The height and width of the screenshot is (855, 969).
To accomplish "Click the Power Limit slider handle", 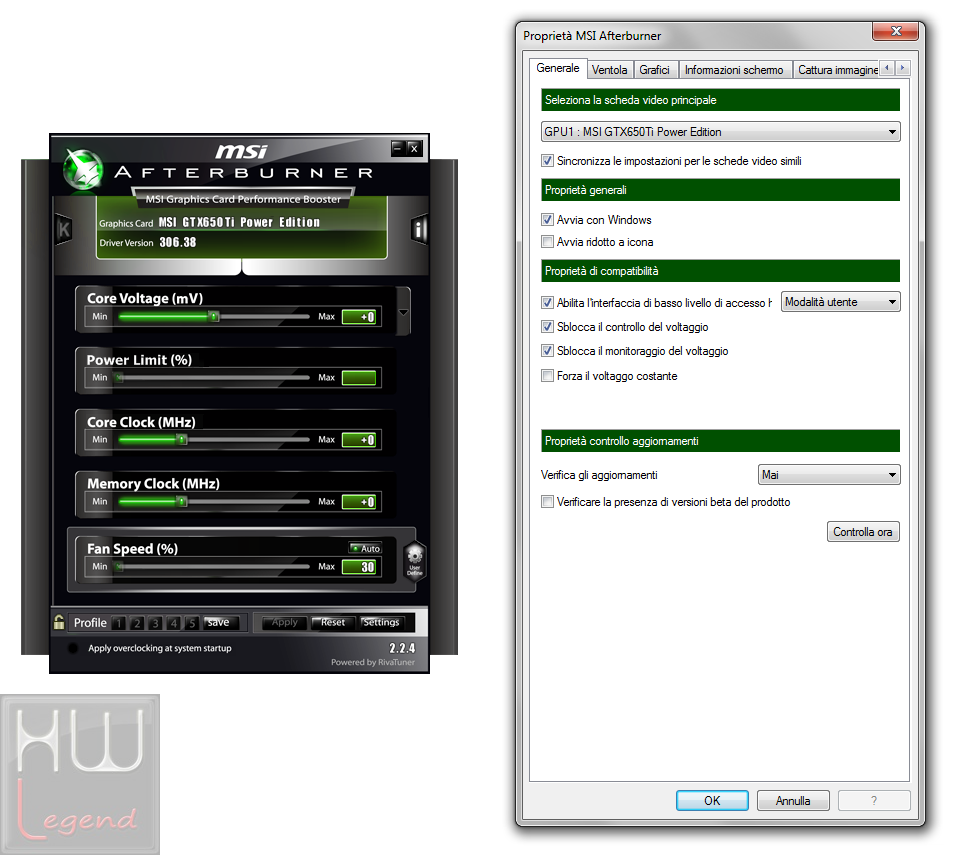I will [x=119, y=378].
